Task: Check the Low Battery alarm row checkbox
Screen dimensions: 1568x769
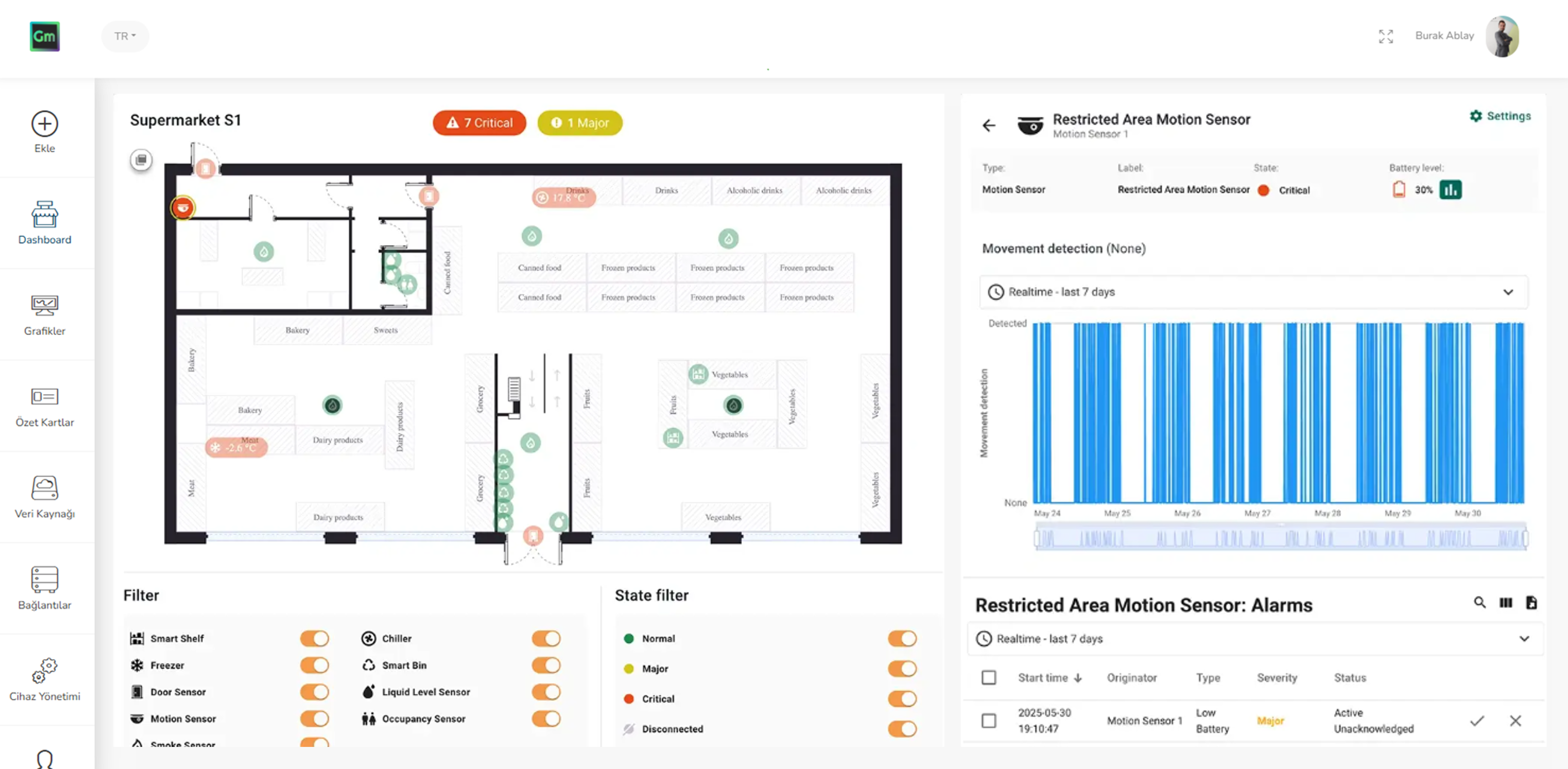Action: point(989,721)
